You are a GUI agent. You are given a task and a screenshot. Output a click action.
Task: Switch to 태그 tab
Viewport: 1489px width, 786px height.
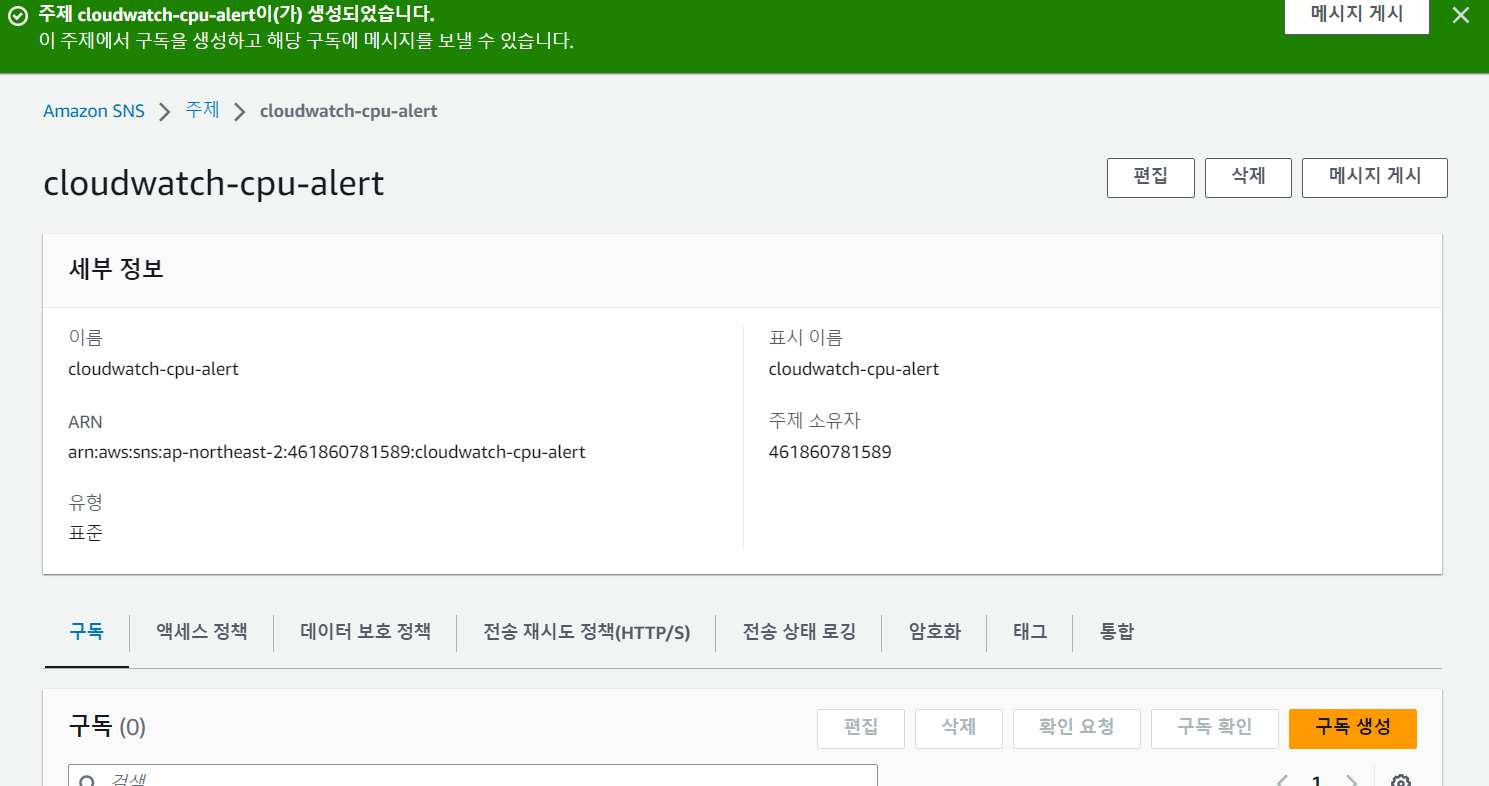(x=1029, y=632)
